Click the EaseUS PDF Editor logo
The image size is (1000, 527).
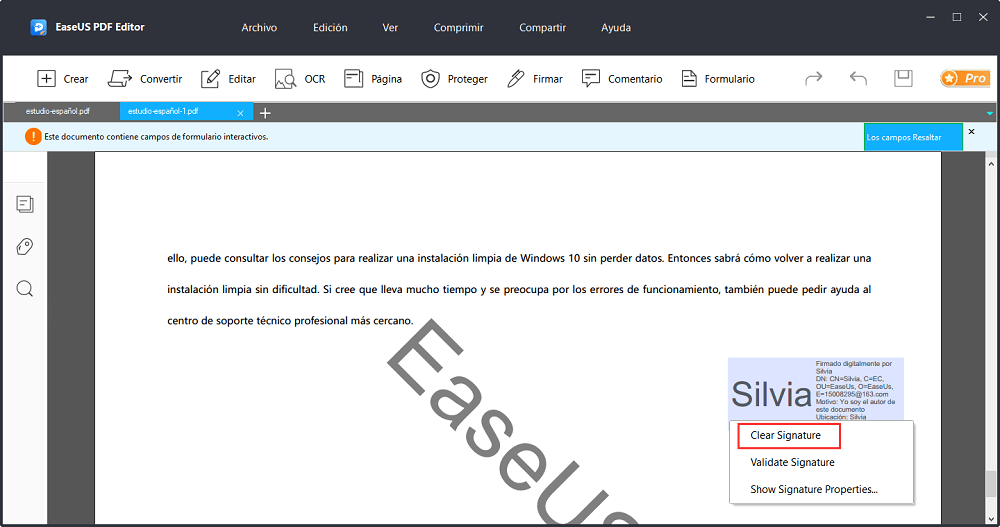tap(38, 27)
